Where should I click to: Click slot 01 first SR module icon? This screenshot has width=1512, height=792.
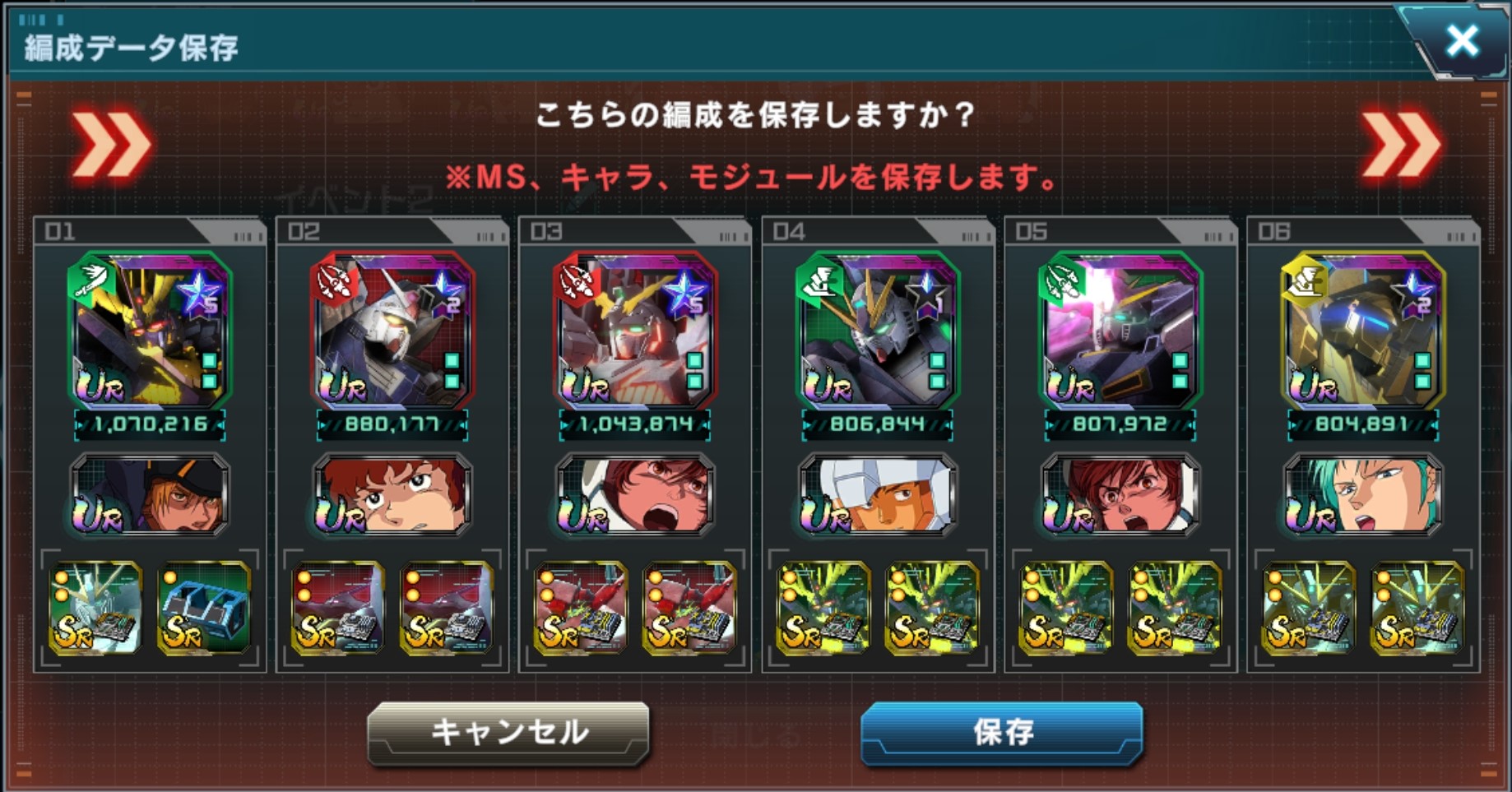click(95, 608)
